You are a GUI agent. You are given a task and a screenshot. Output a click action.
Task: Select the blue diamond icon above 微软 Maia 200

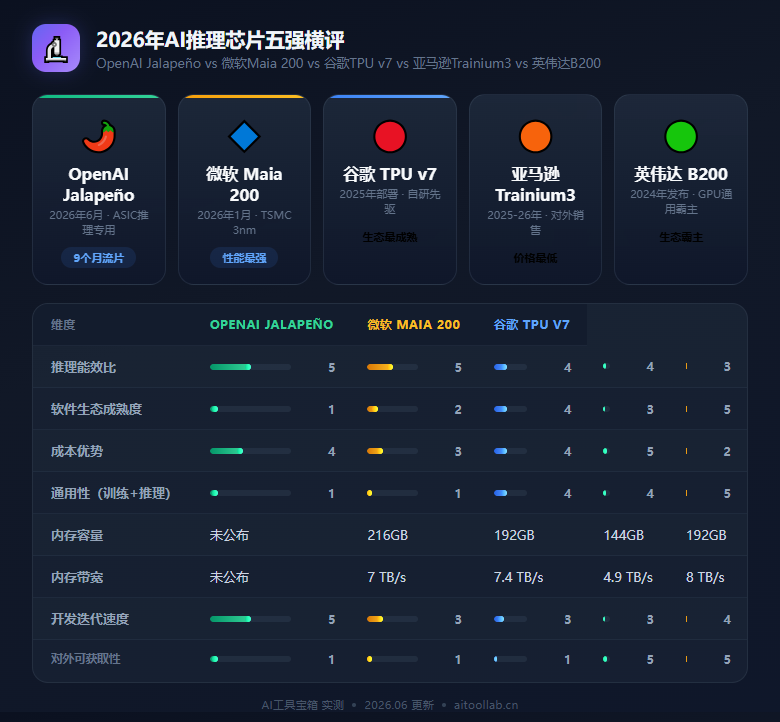[x=244, y=136]
